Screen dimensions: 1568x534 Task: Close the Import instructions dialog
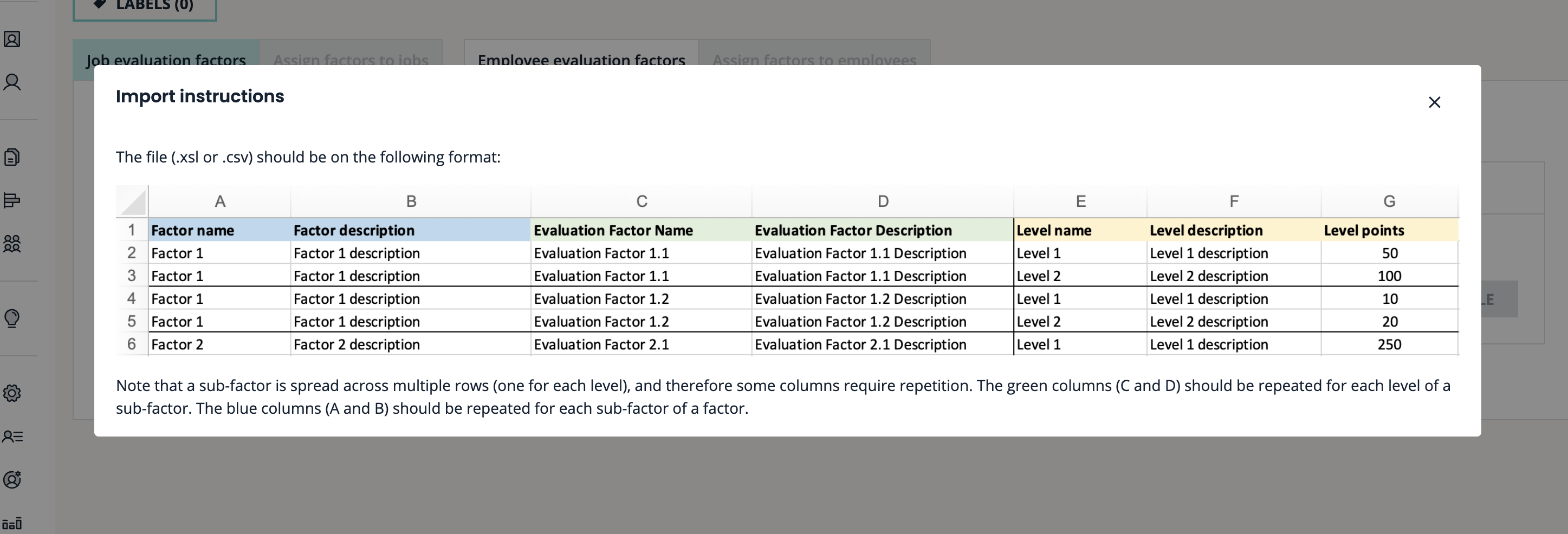tap(1434, 102)
